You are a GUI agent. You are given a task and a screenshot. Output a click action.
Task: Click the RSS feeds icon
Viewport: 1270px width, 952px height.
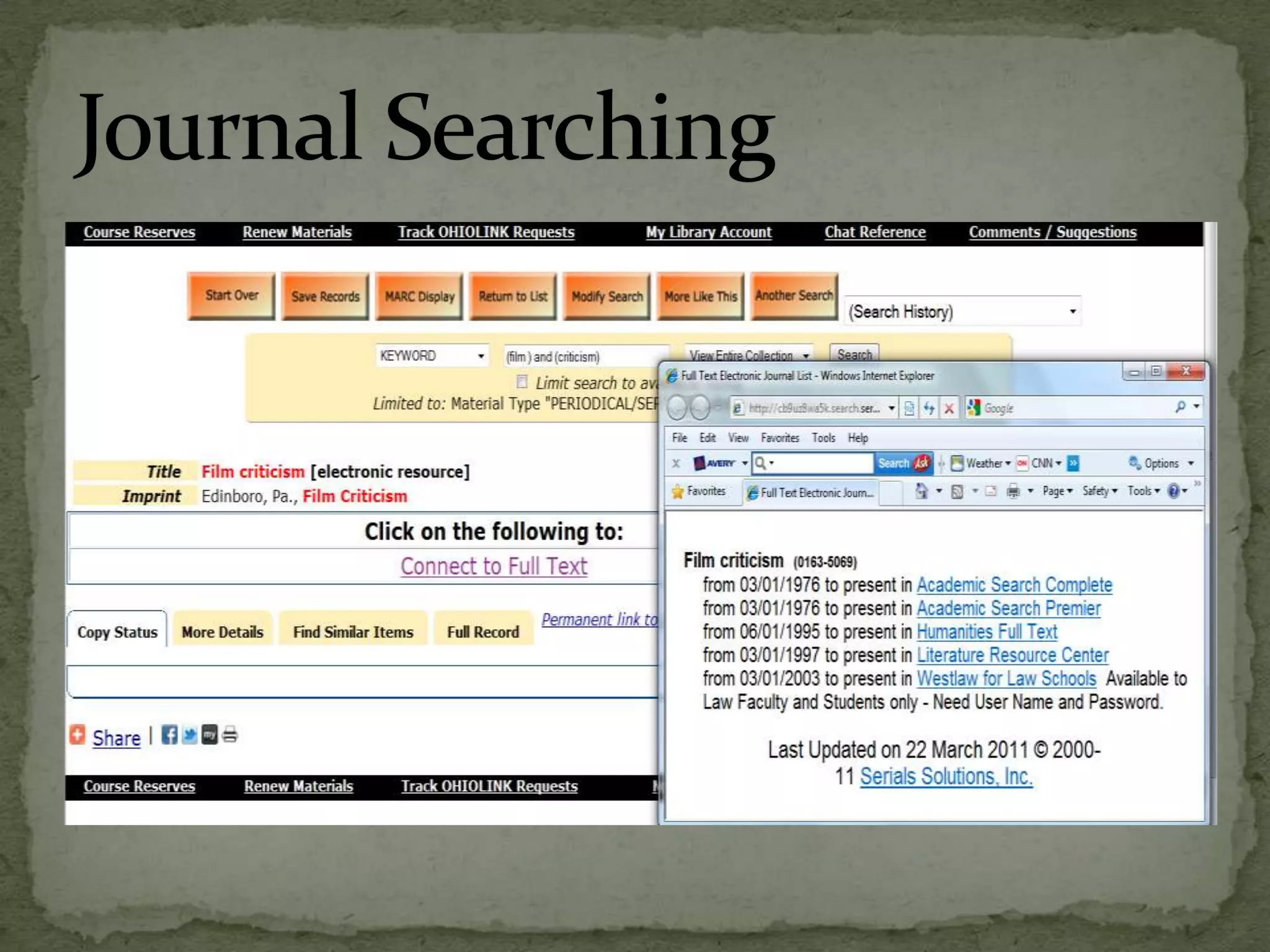pyautogui.click(x=957, y=491)
